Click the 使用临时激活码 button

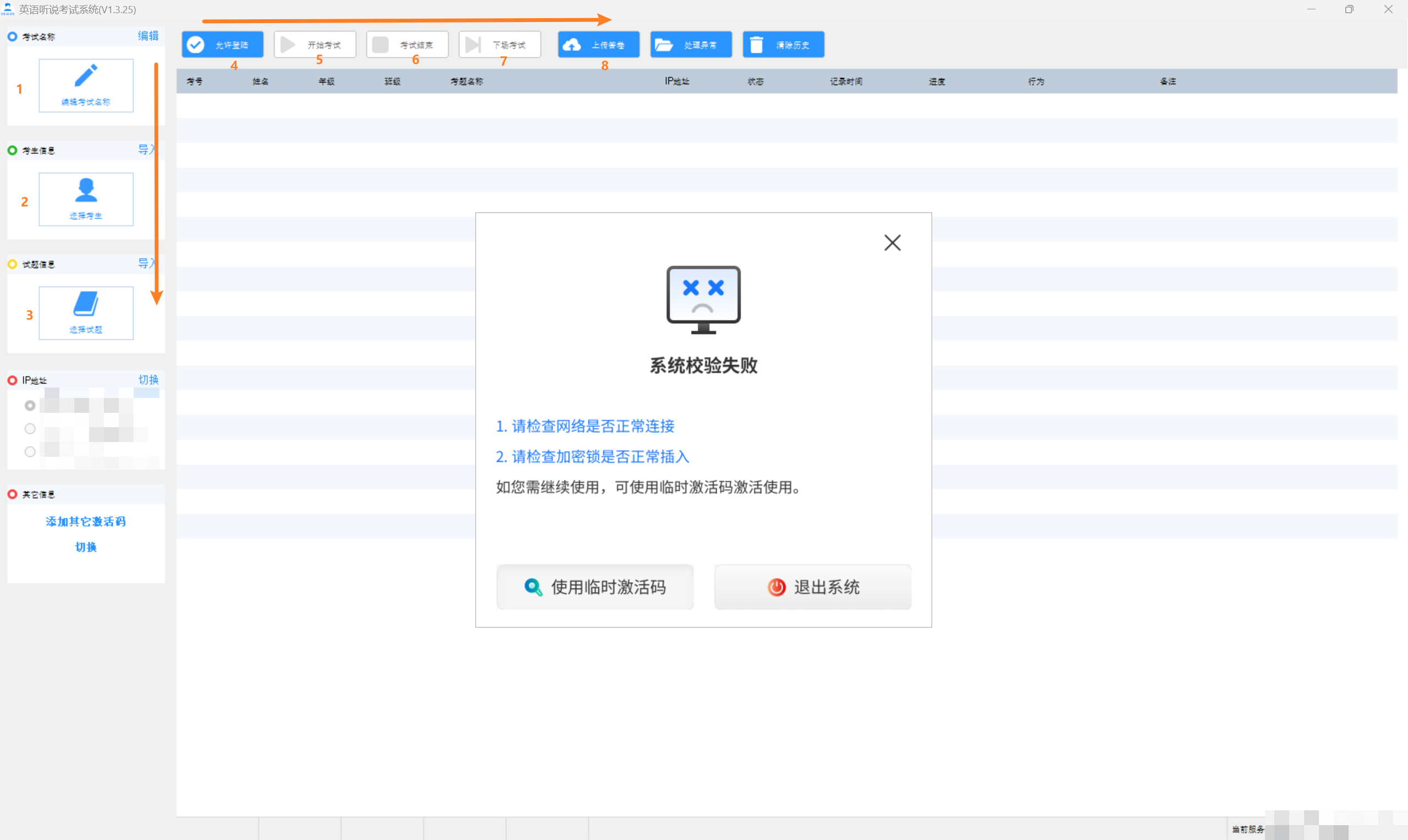click(x=595, y=587)
